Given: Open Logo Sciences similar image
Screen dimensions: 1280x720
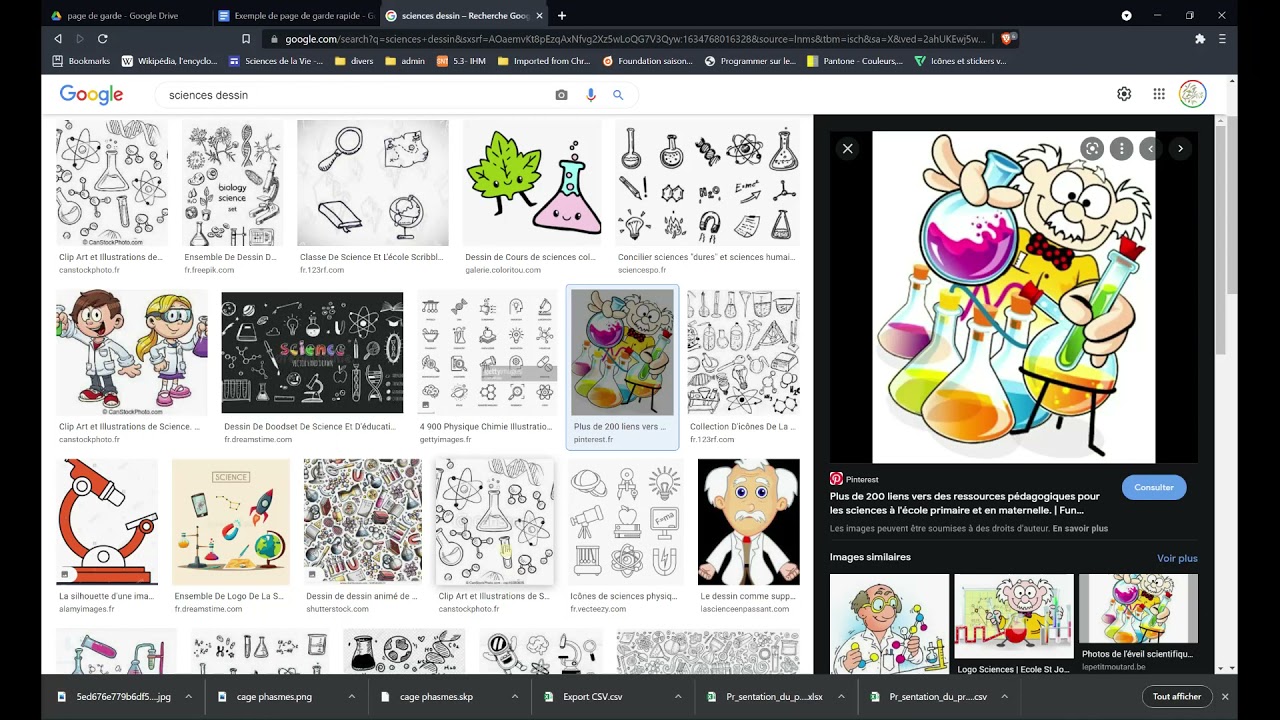Looking at the screenshot, I should pos(1014,616).
